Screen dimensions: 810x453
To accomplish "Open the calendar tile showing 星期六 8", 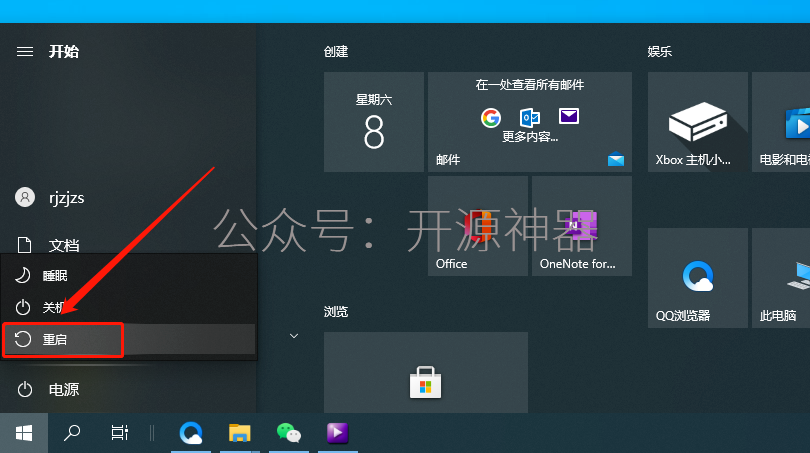I will 373,122.
